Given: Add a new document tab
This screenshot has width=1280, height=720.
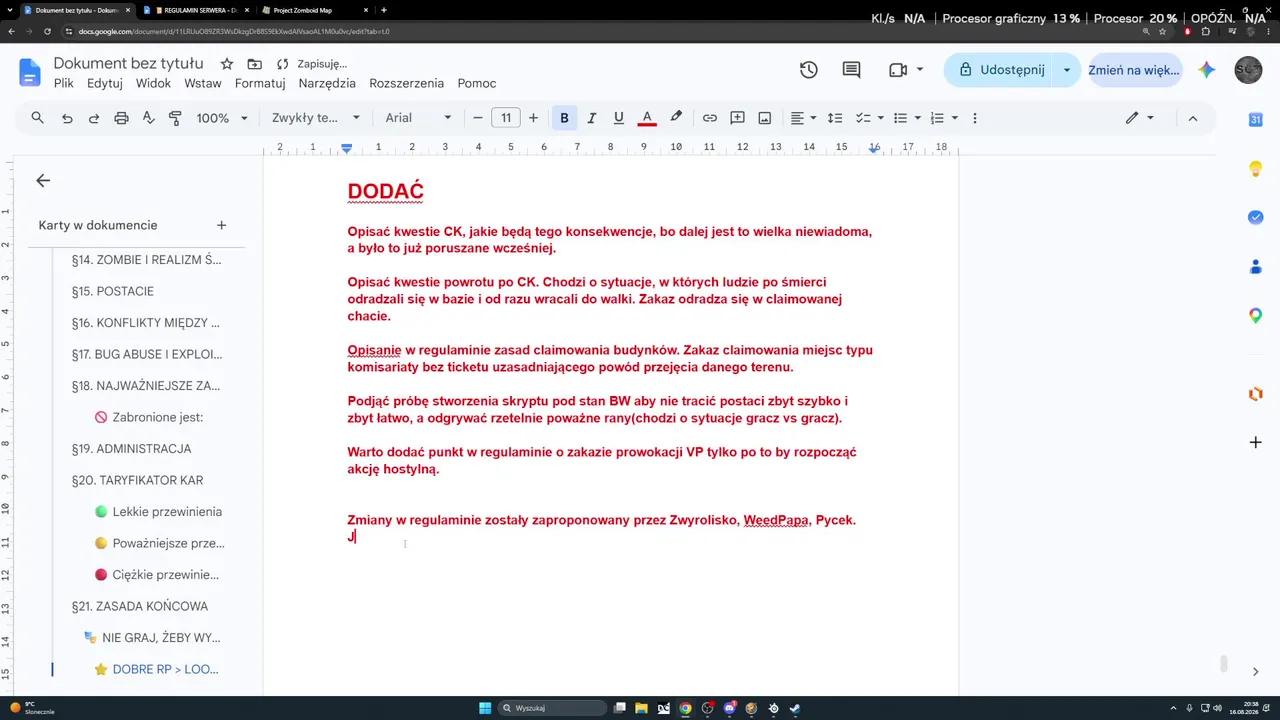Looking at the screenshot, I should (x=221, y=225).
